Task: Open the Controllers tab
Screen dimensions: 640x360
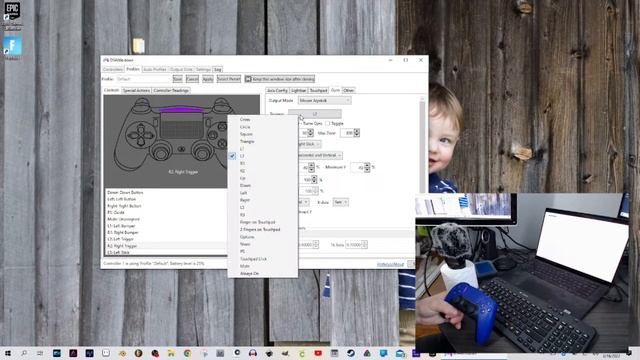Action: click(x=113, y=69)
